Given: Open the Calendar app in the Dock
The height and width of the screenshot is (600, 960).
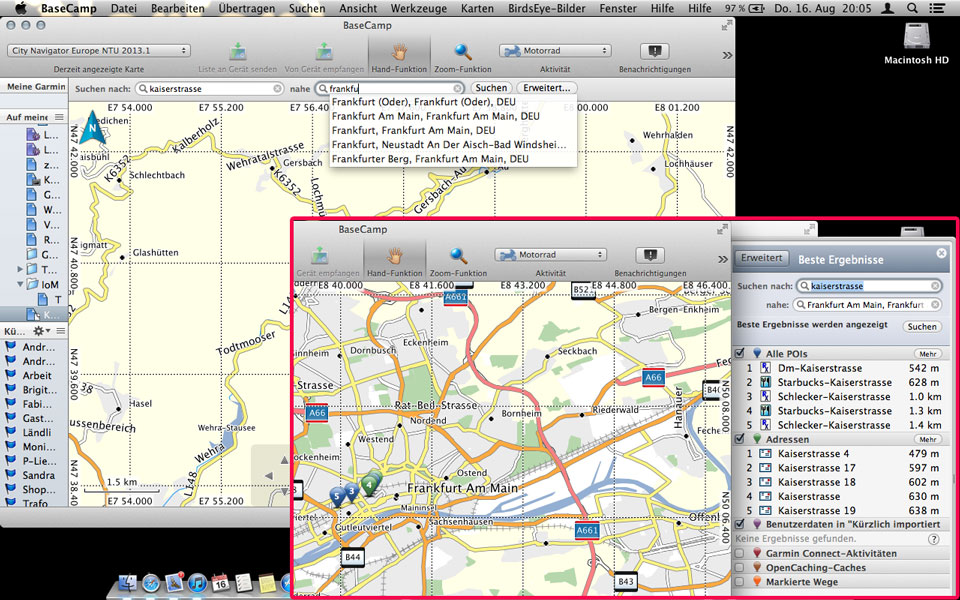Looking at the screenshot, I should [220, 583].
